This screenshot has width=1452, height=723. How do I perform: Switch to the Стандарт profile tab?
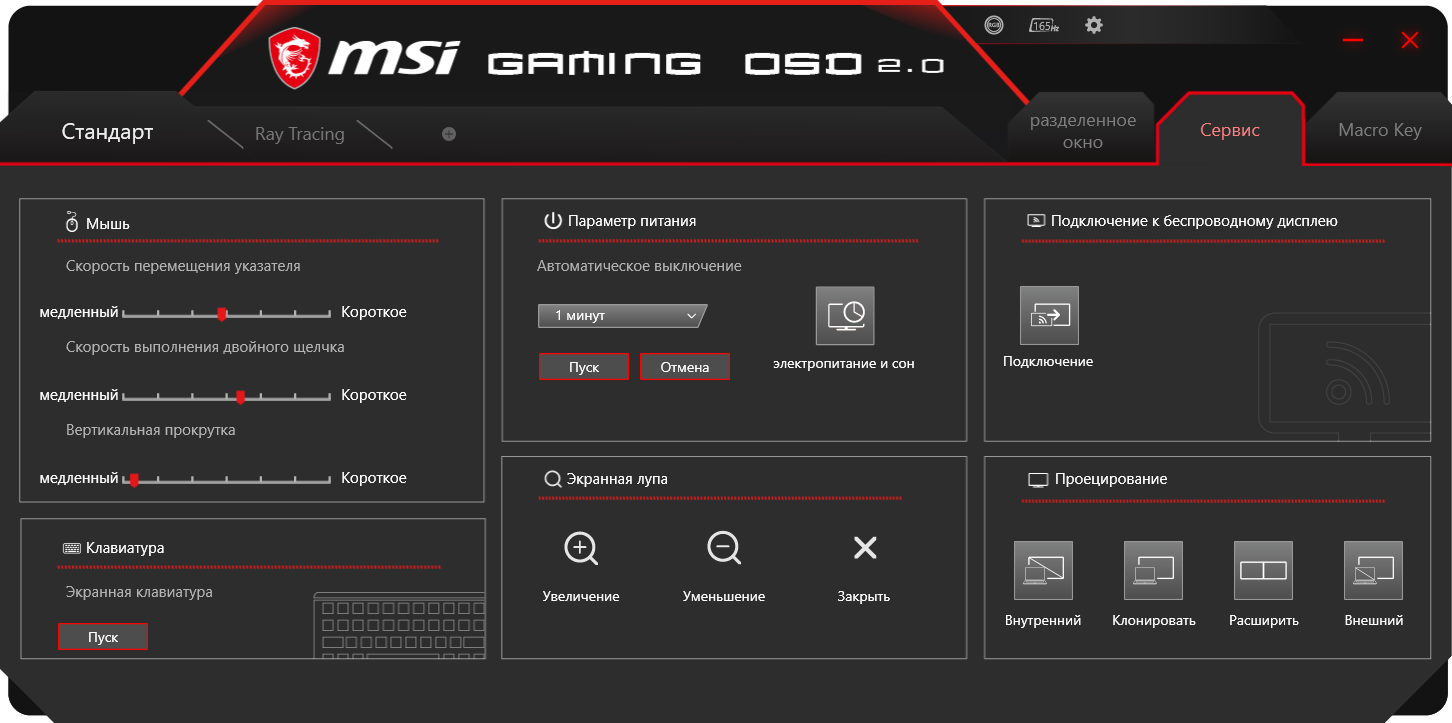click(x=107, y=132)
